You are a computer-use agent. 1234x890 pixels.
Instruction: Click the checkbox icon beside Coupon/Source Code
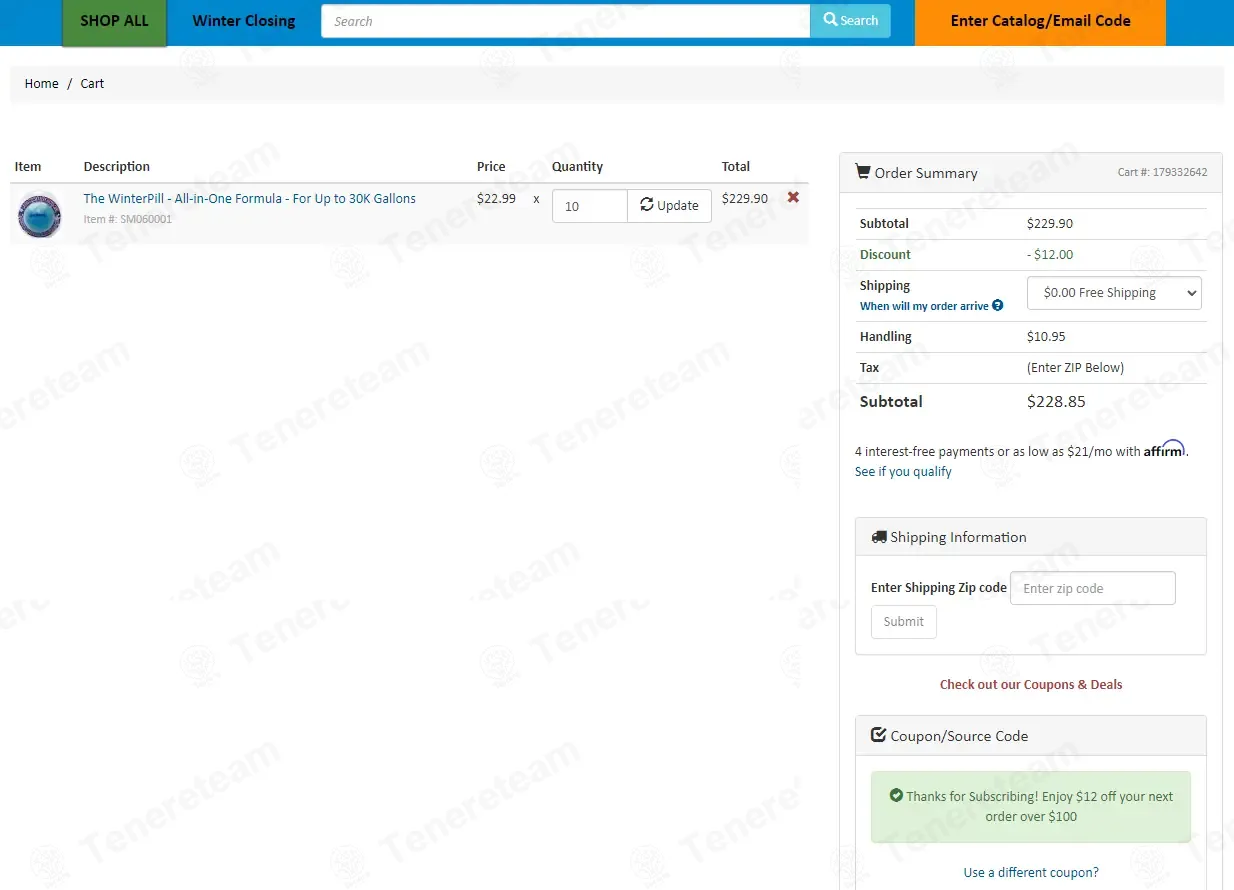879,735
